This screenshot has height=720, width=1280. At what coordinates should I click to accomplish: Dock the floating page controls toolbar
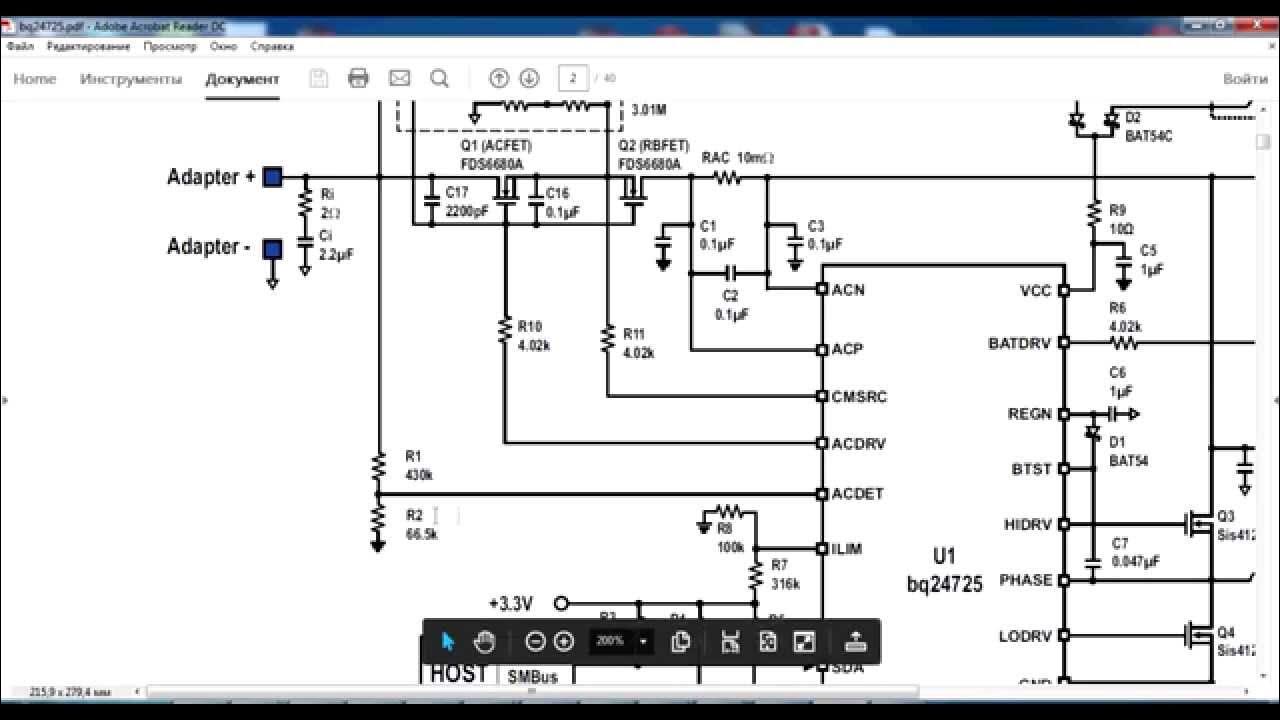click(854, 641)
